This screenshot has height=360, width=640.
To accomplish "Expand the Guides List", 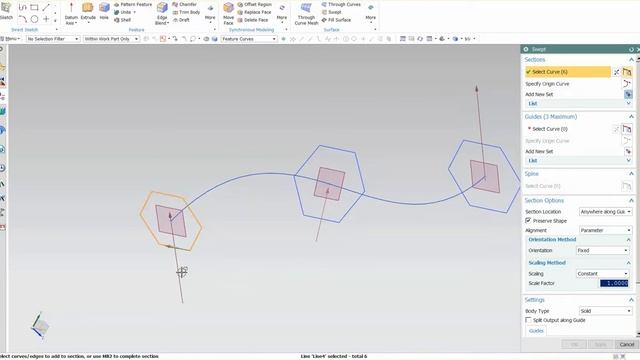I will [x=628, y=161].
